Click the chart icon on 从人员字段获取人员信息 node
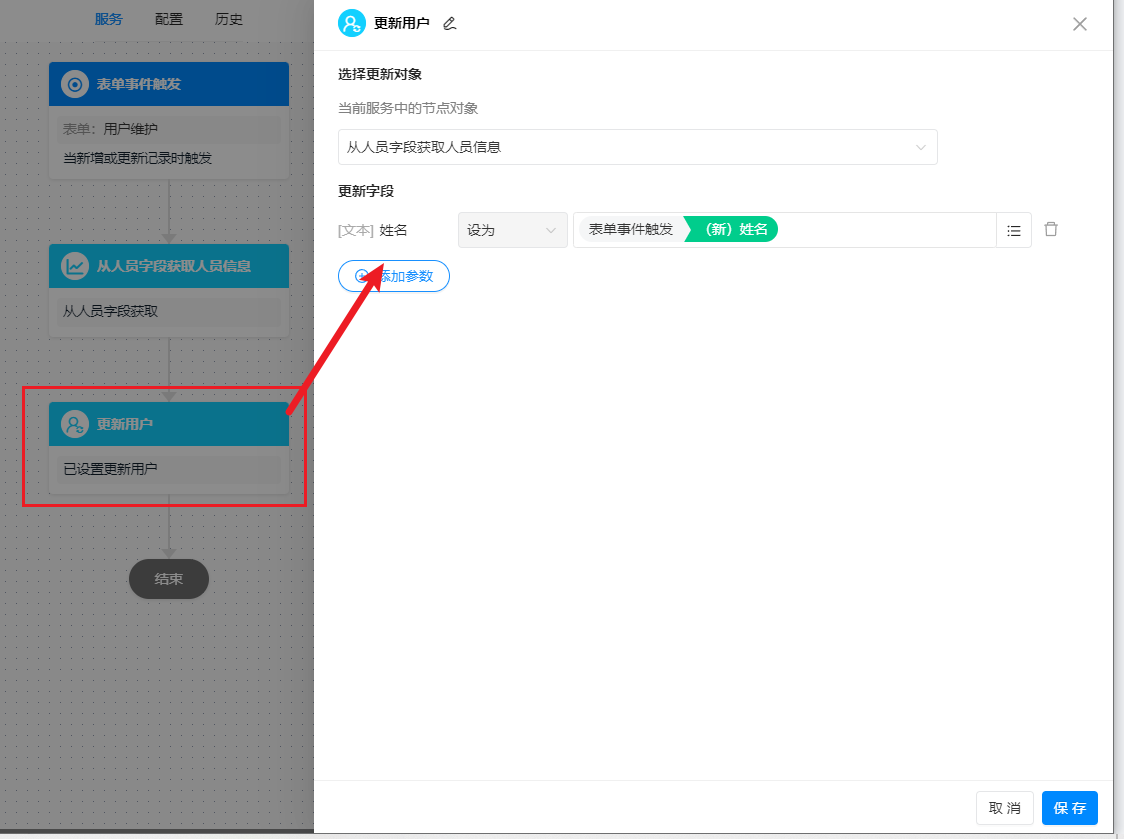1124x839 pixels. point(73,265)
